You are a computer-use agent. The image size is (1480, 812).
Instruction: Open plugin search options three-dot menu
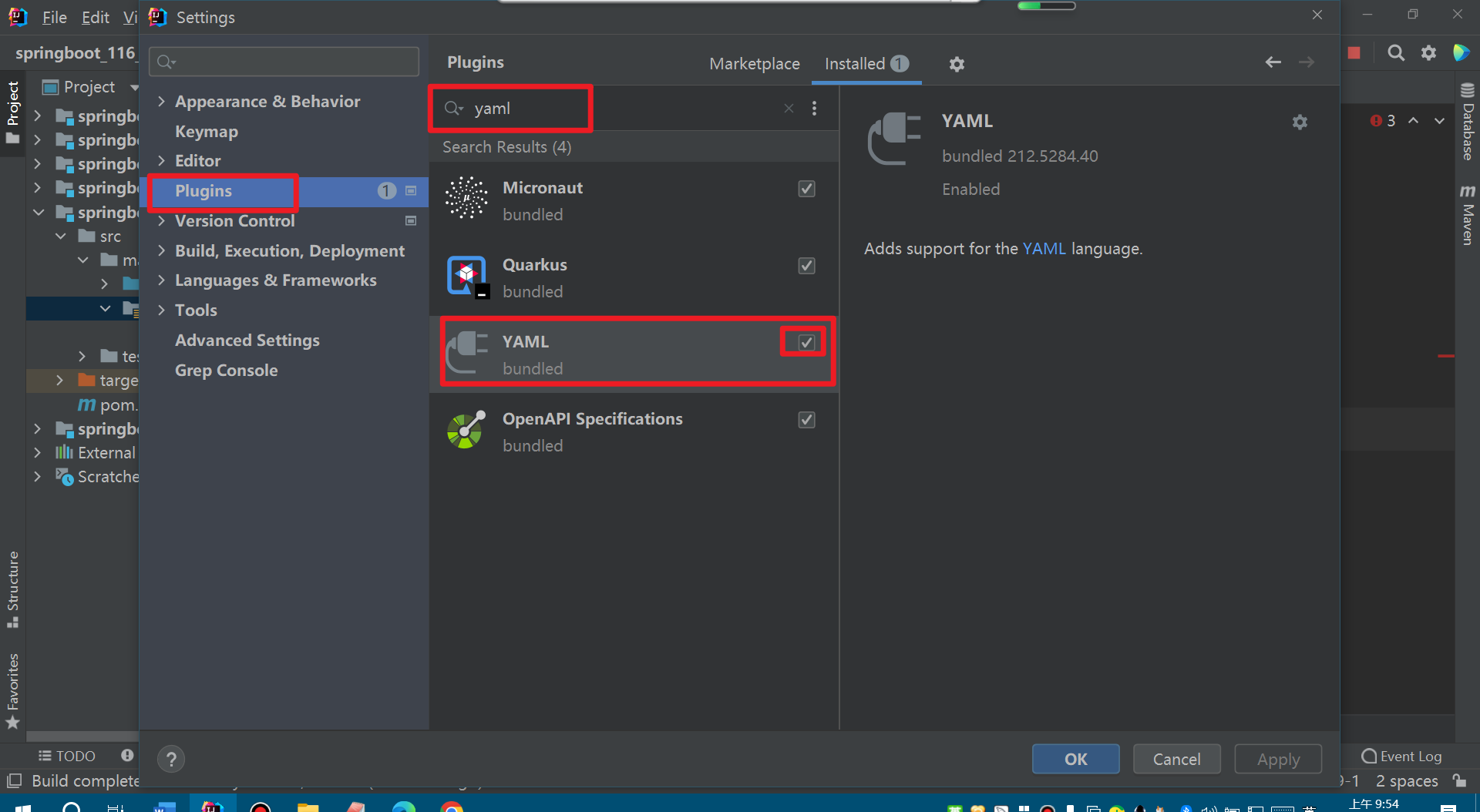tap(814, 109)
